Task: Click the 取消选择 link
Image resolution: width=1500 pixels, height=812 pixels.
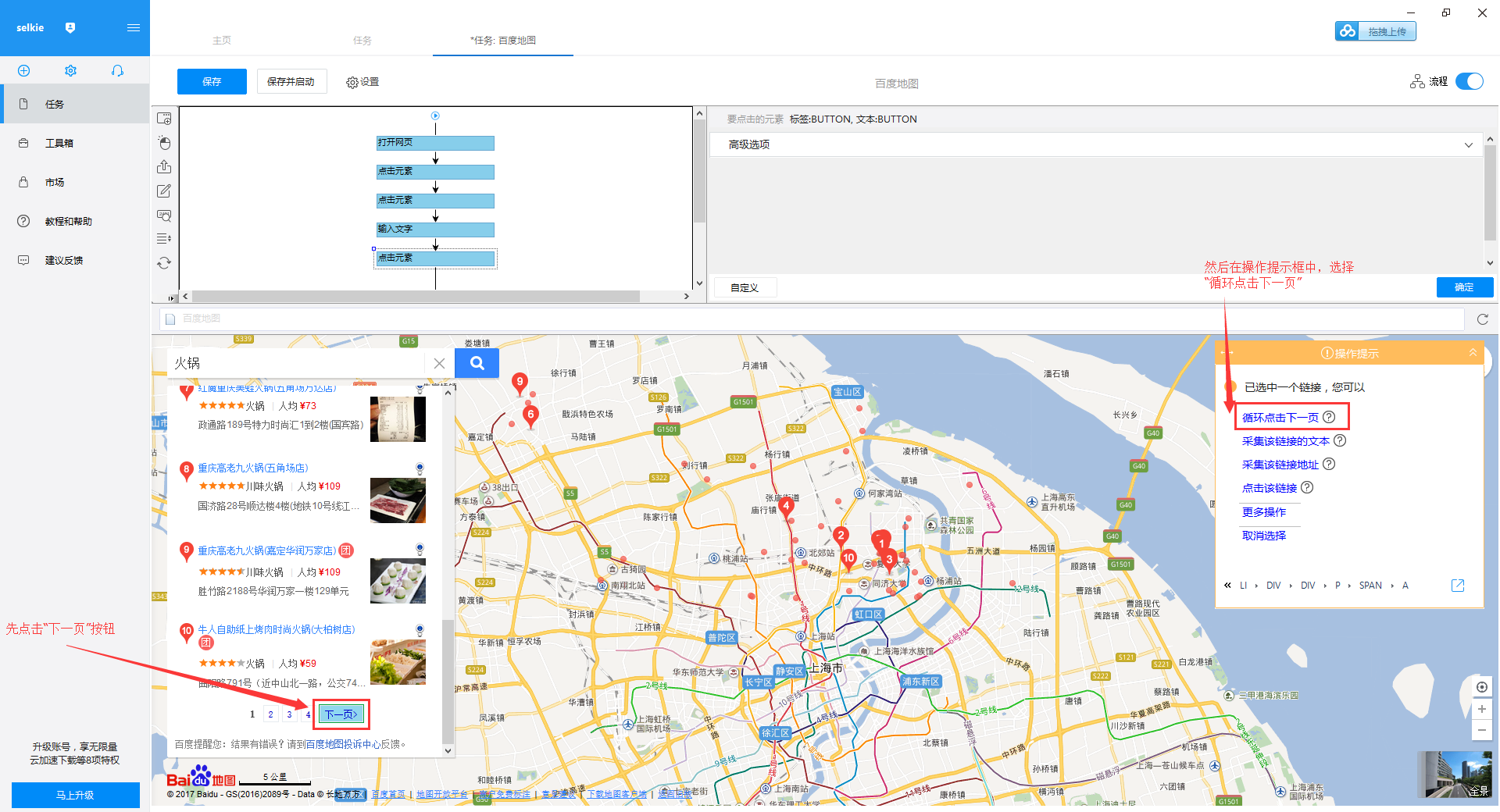Action: (1264, 536)
